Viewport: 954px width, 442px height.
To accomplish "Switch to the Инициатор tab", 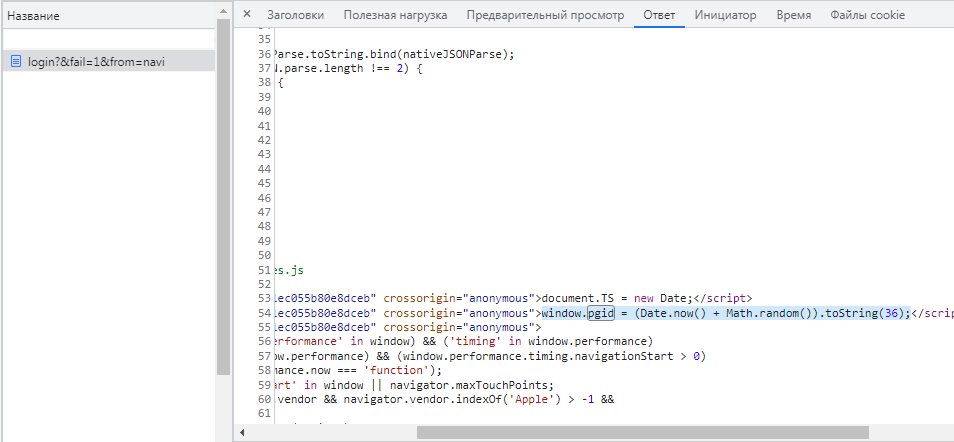I will point(725,15).
